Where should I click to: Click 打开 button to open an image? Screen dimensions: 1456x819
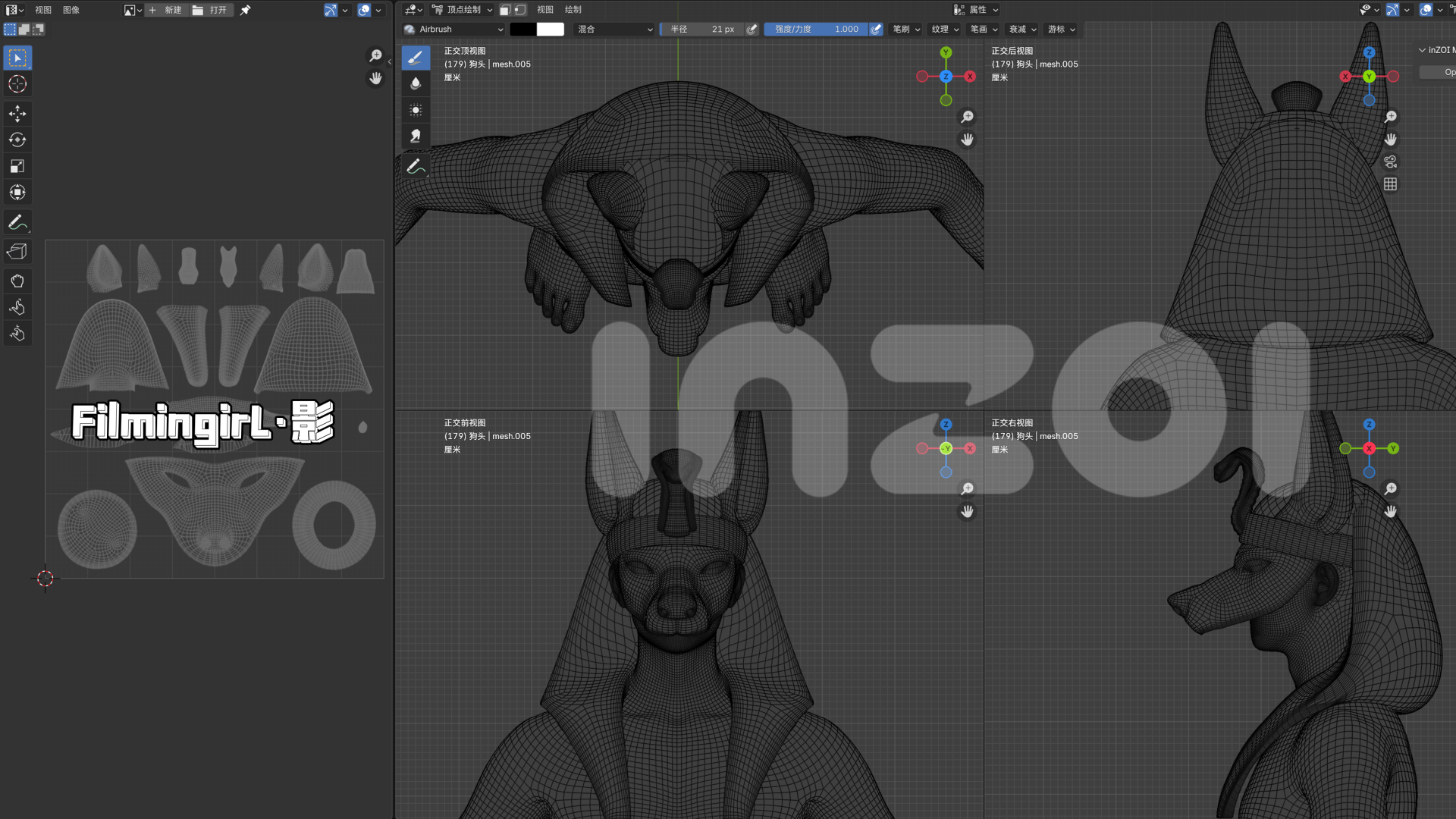pos(211,10)
